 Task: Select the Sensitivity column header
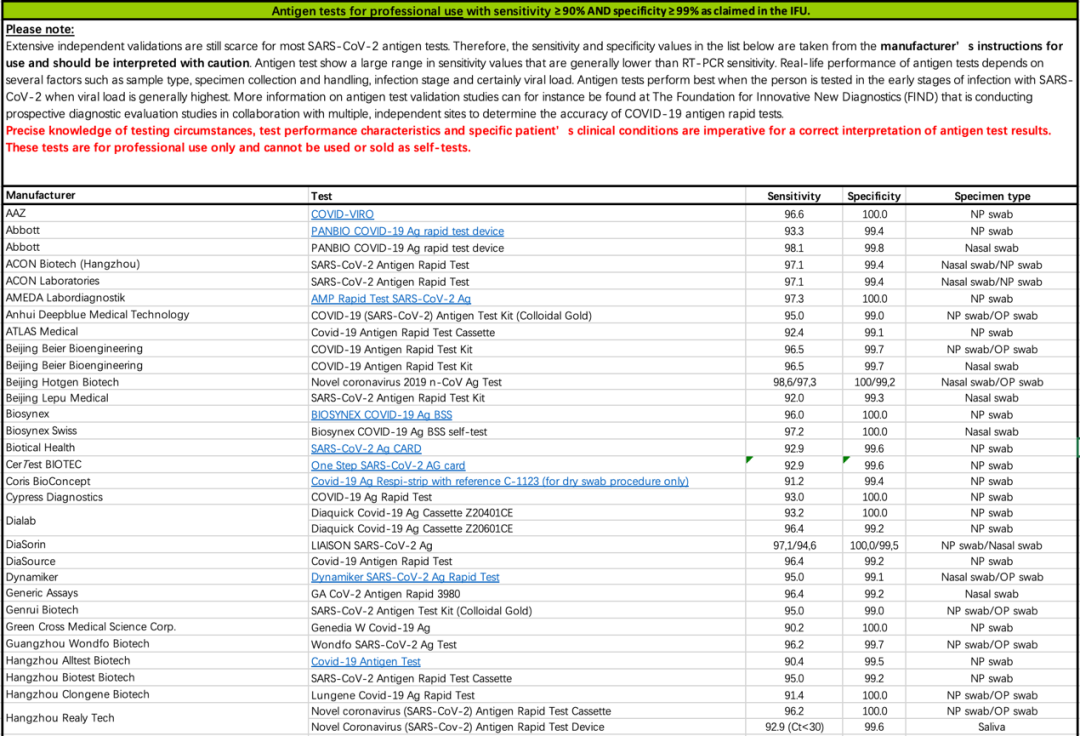793,196
